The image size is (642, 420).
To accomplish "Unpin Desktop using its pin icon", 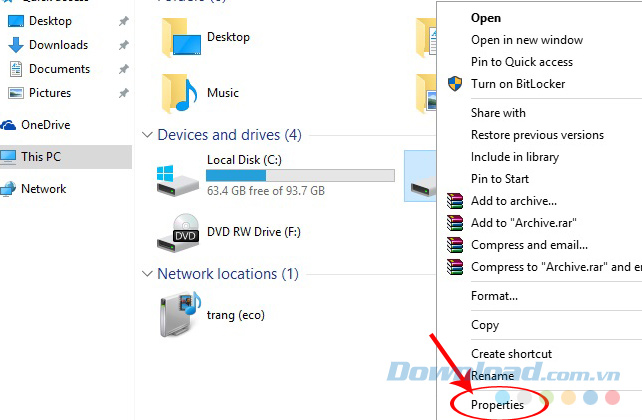I will click(x=124, y=21).
